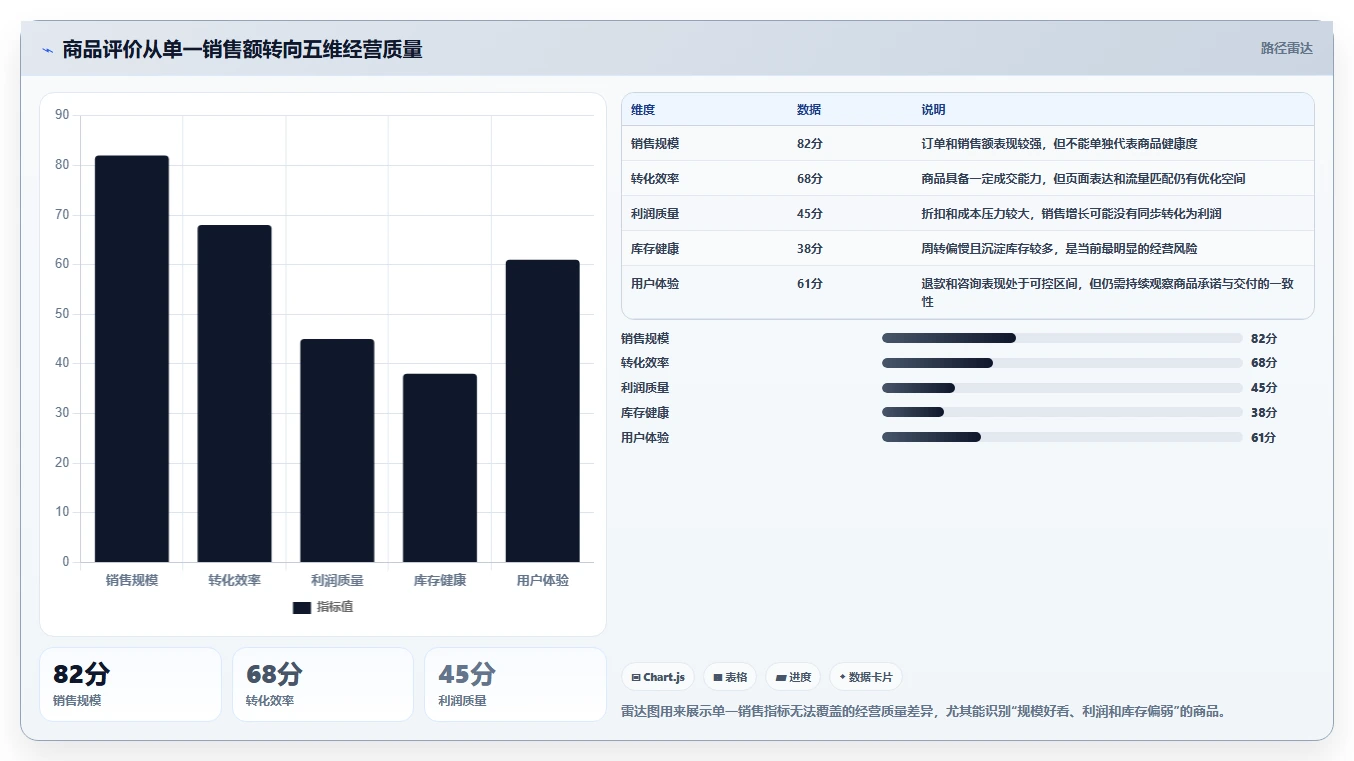Click the 转化效率 bar in chart
Image resolution: width=1354 pixels, height=761 pixels.
pos(234,393)
